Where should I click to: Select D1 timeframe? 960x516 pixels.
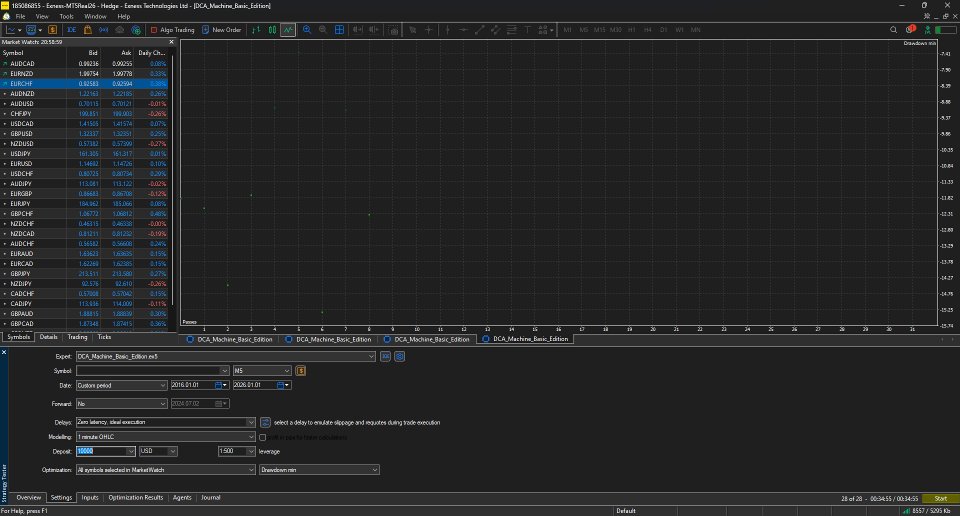click(x=663, y=29)
